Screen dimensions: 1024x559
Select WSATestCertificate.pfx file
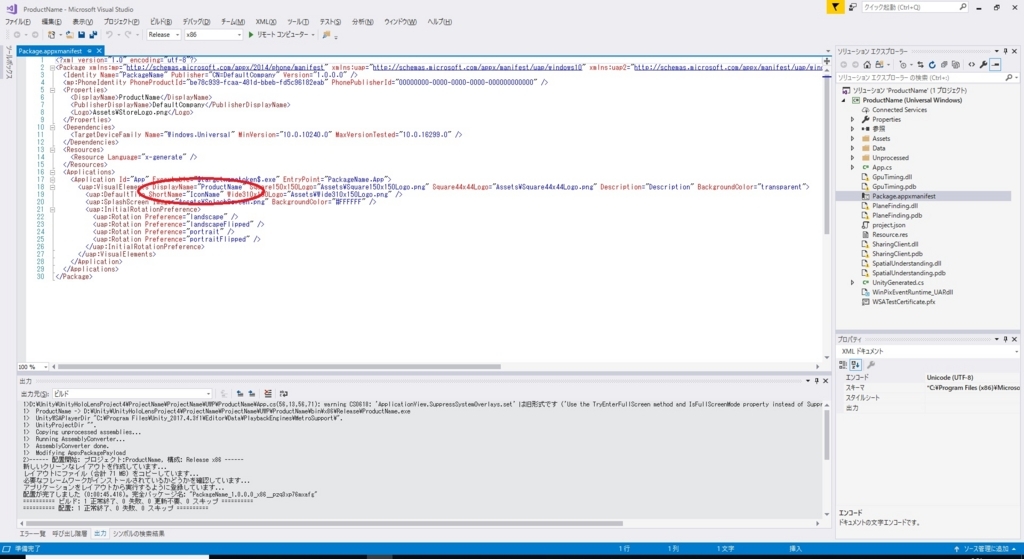coord(903,302)
